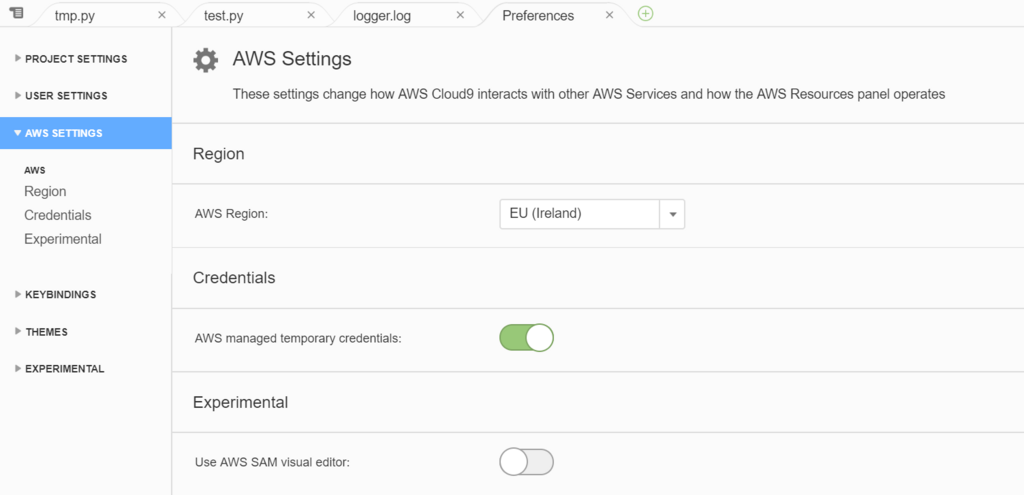Close the test.py tab
The width and height of the screenshot is (1024, 495).
[x=311, y=15]
